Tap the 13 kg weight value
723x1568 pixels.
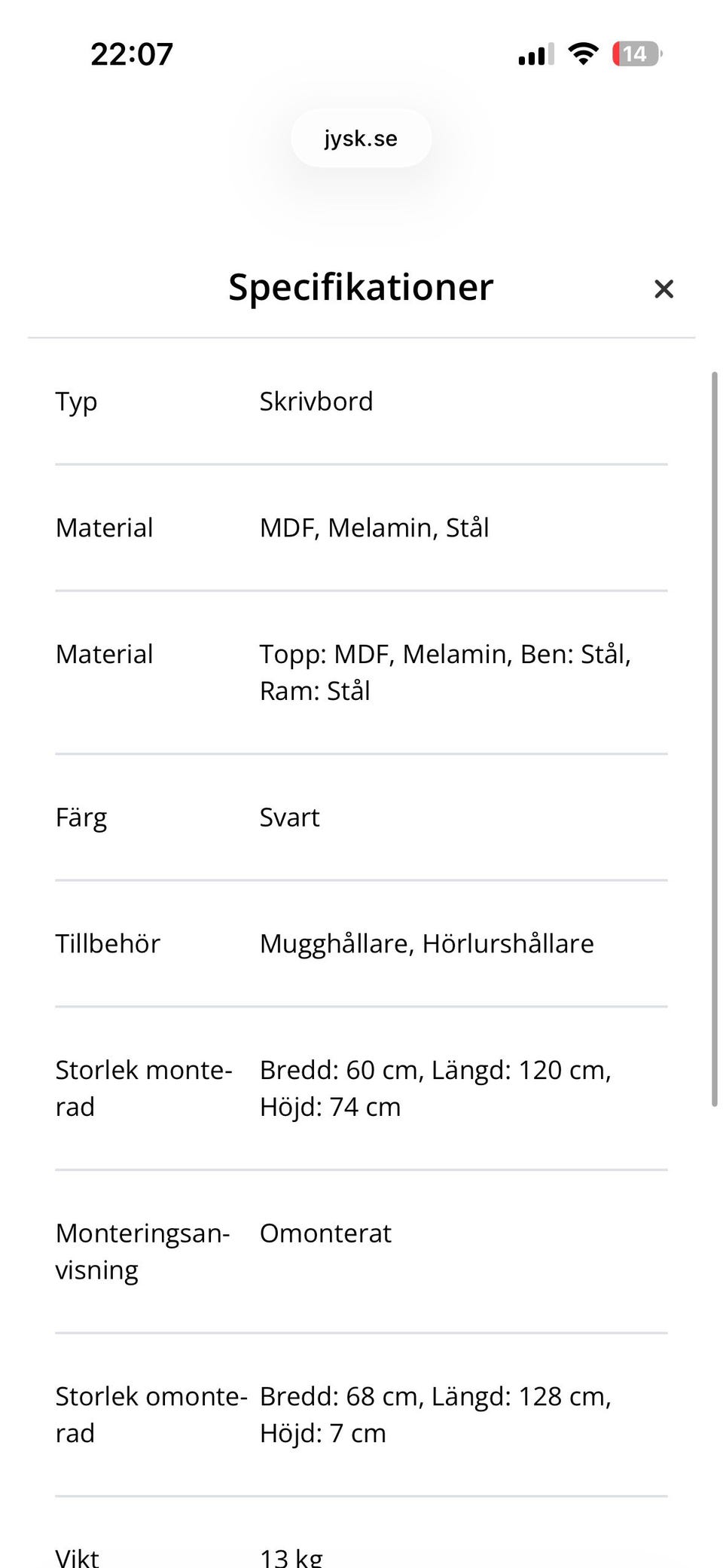point(291,1557)
